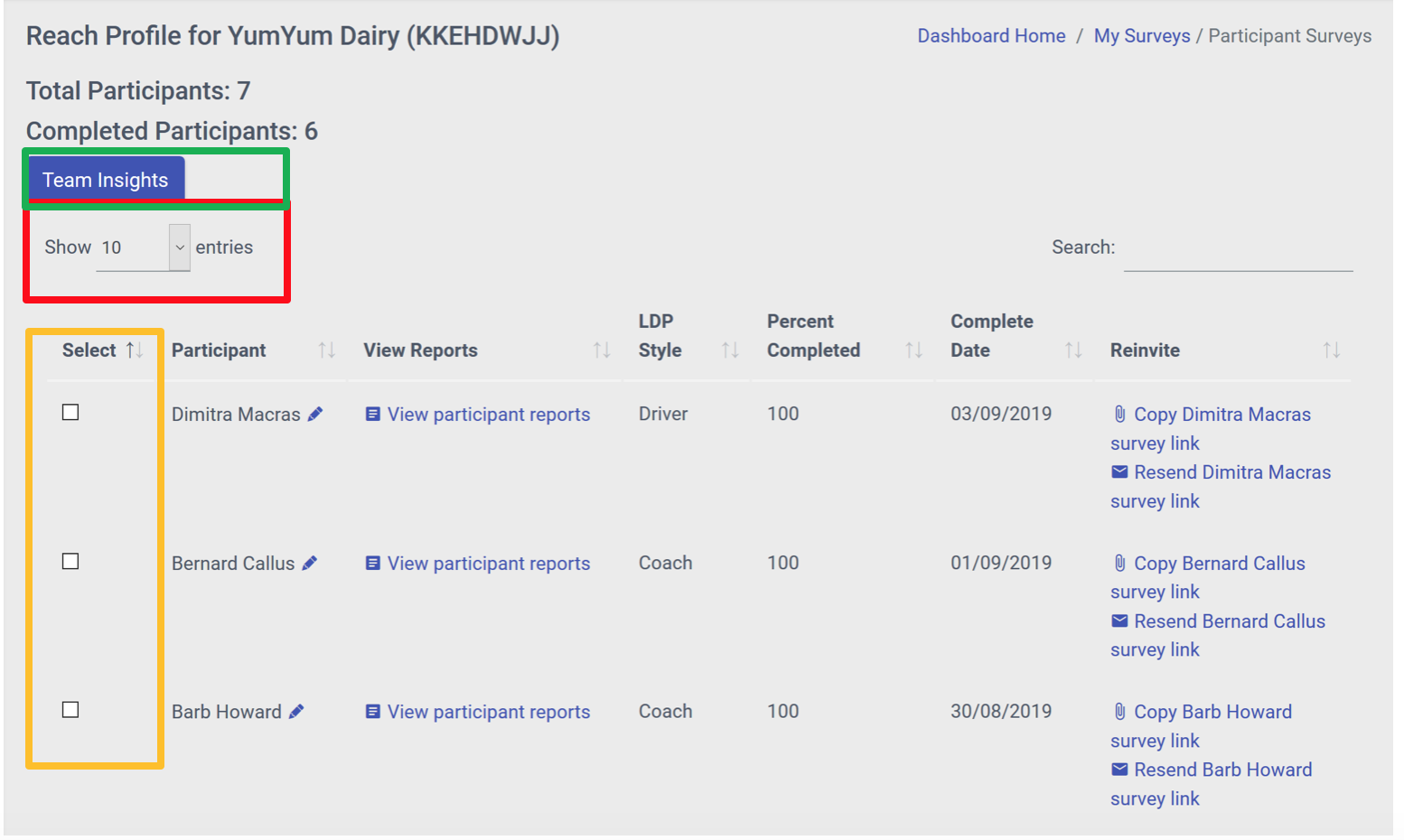Click the envelope icon beside Resend Bernard Callus
This screenshot has height=840, width=1404.
(1118, 621)
